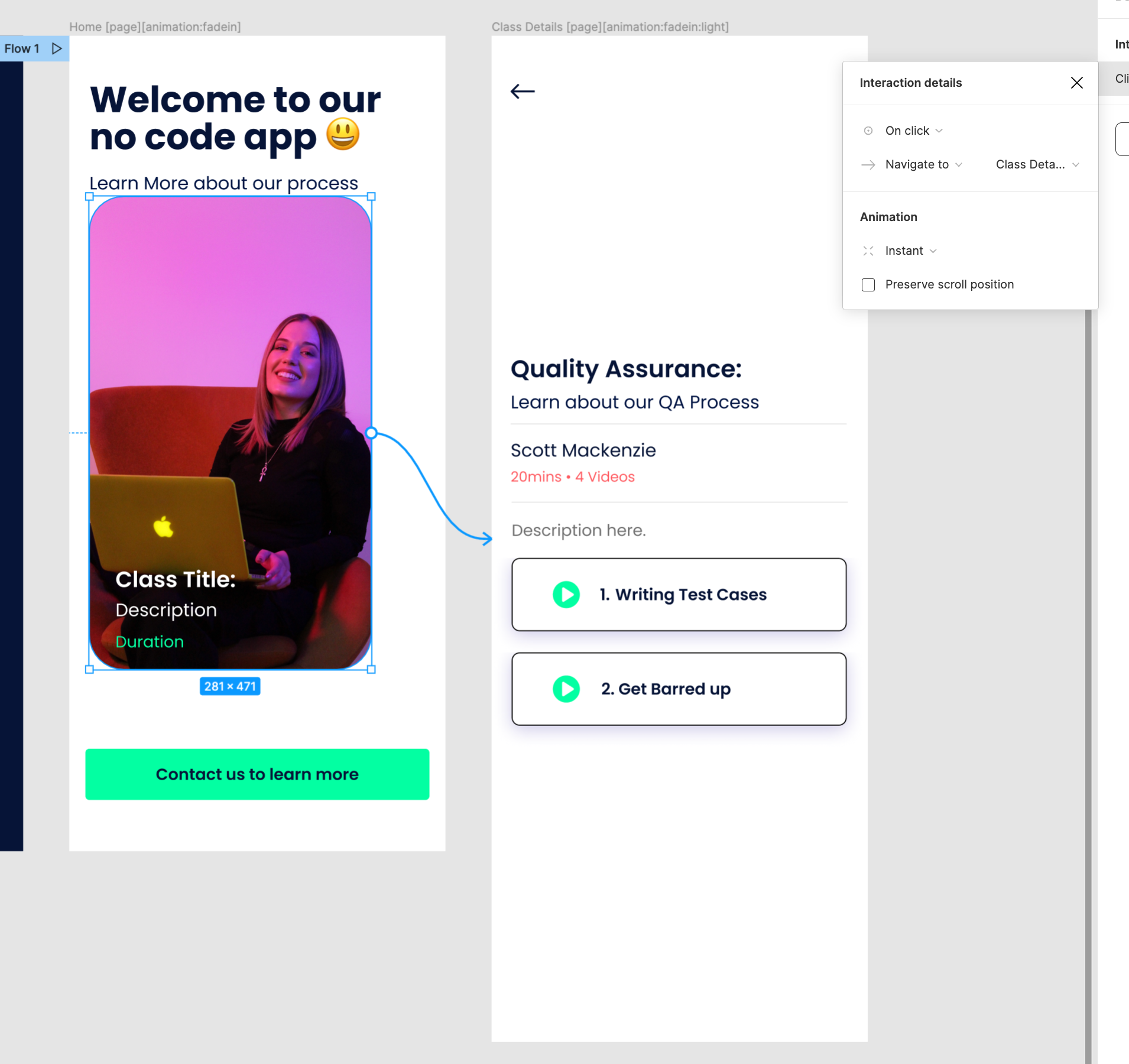Select Learn More about our process text
This screenshot has height=1064, width=1129.
point(223,183)
